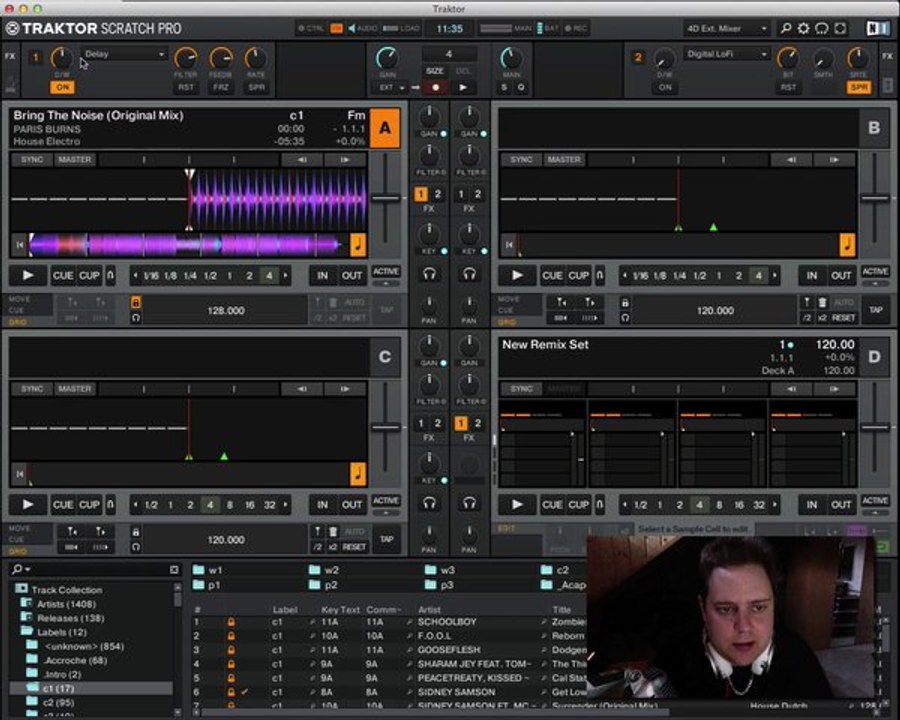
Task: Click the Deck A beatgrid lock icon
Action: coord(135,302)
